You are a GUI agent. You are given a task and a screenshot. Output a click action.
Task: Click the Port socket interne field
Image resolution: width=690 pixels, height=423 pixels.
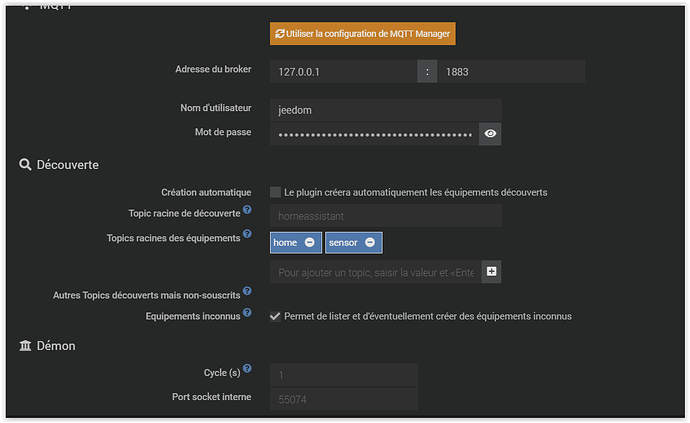click(x=343, y=400)
